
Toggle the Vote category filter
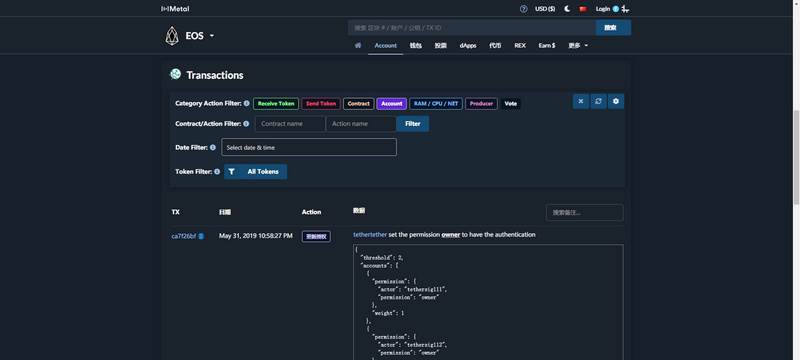pos(511,104)
